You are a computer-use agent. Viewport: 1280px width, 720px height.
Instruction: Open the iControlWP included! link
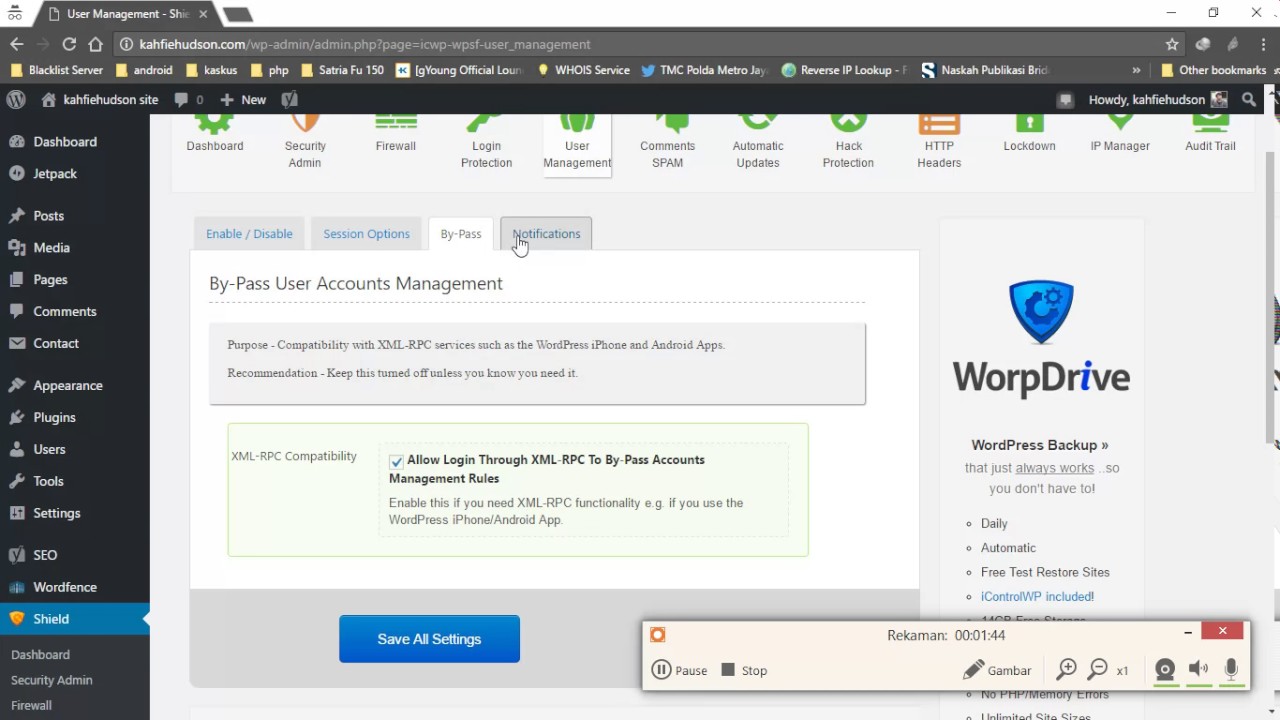pyautogui.click(x=1037, y=596)
